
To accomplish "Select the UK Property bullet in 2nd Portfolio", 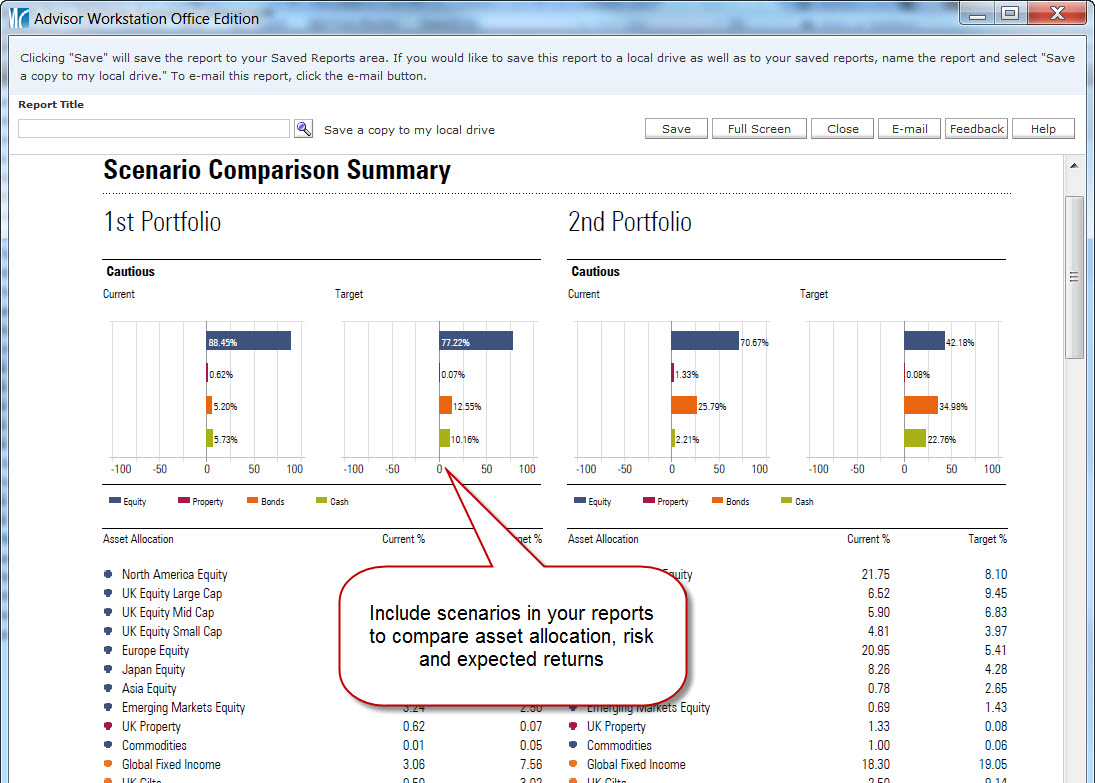I will coord(573,727).
